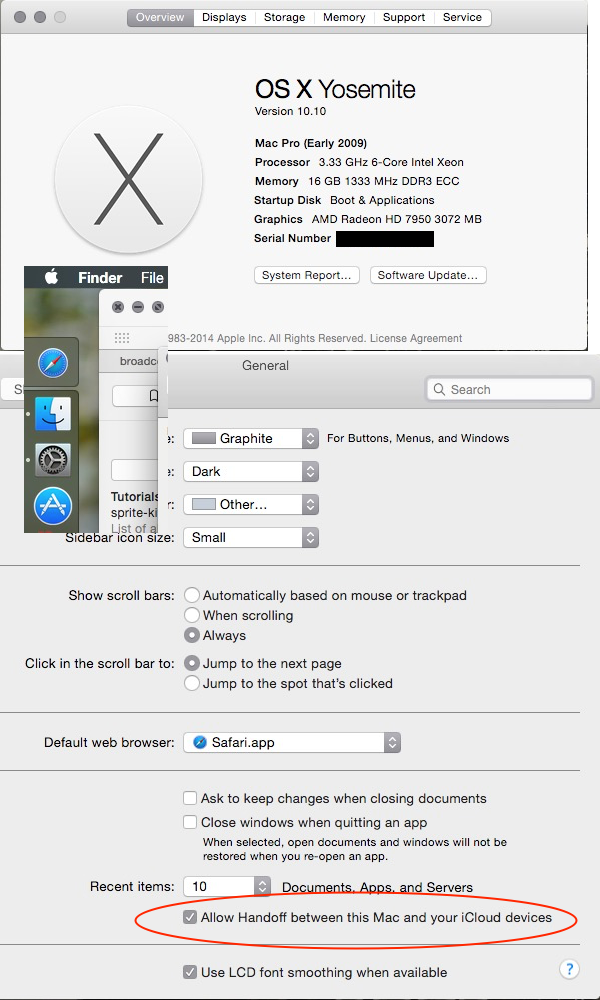Click the Safari compass icon in browser dropdown
This screenshot has height=1000, width=600.
click(200, 742)
